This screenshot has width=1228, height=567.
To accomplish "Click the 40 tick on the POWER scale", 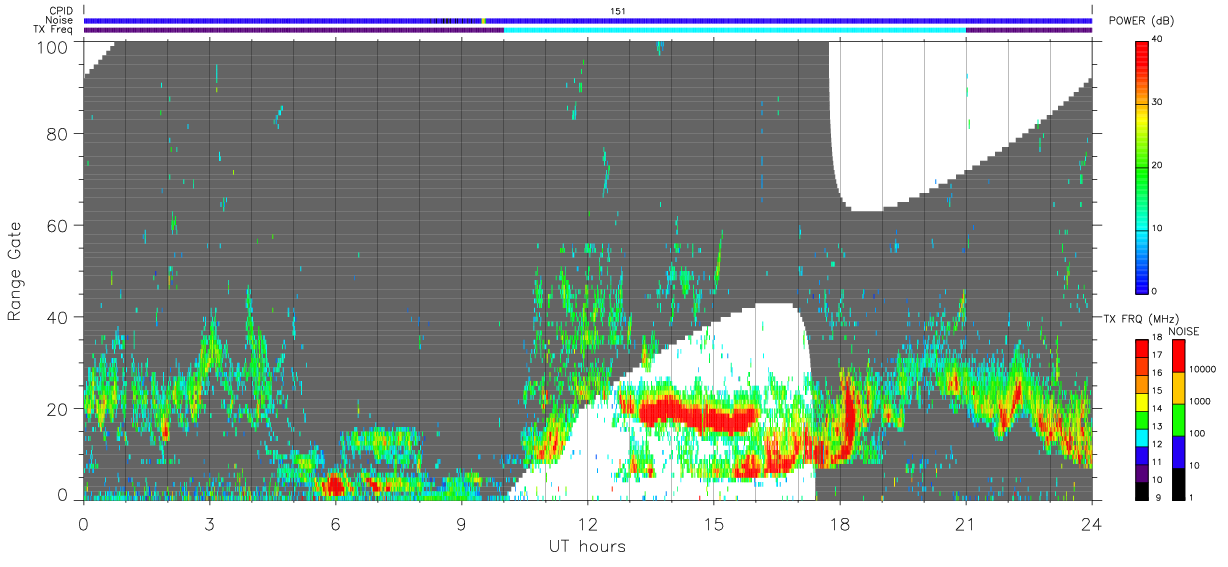I will (x=1159, y=40).
